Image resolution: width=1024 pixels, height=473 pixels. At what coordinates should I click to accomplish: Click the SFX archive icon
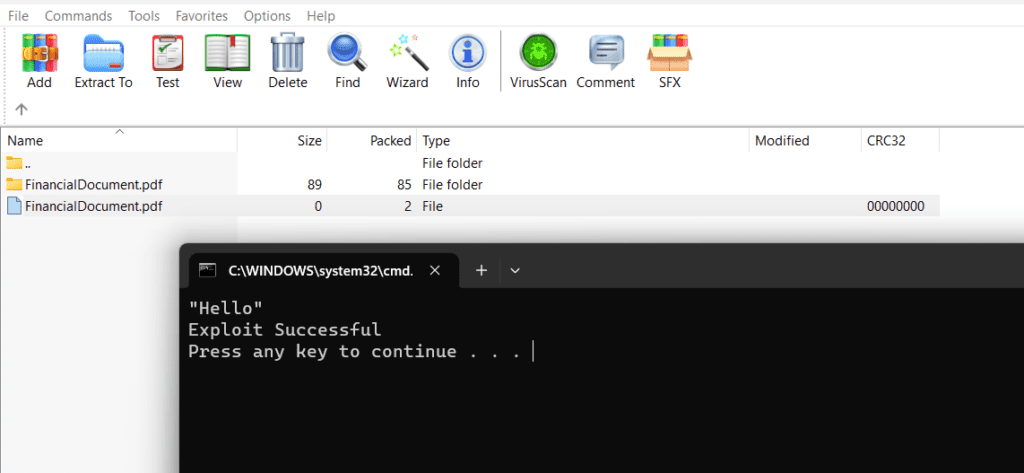(669, 61)
